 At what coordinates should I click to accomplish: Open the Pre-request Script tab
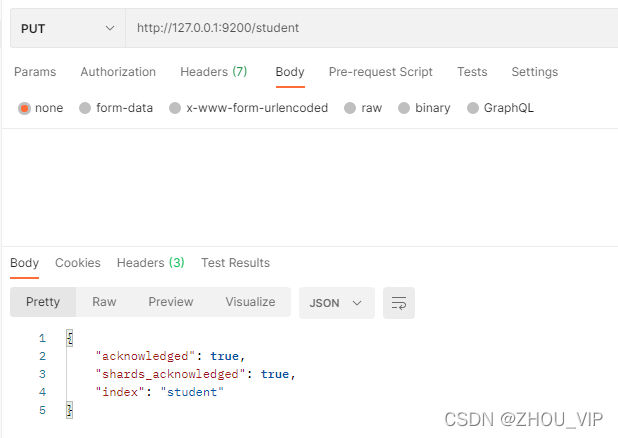381,72
